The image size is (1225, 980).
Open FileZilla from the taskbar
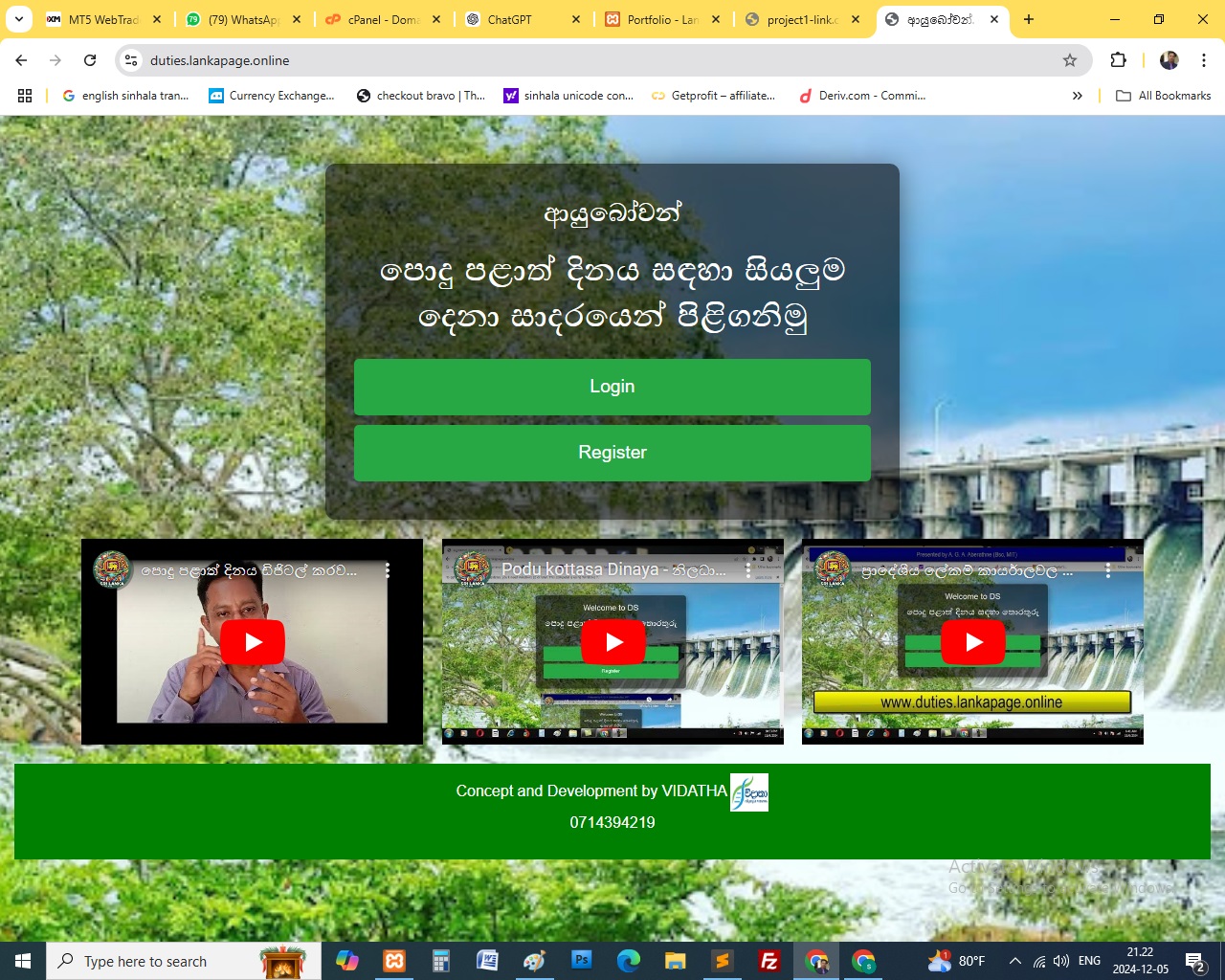pyautogui.click(x=768, y=961)
